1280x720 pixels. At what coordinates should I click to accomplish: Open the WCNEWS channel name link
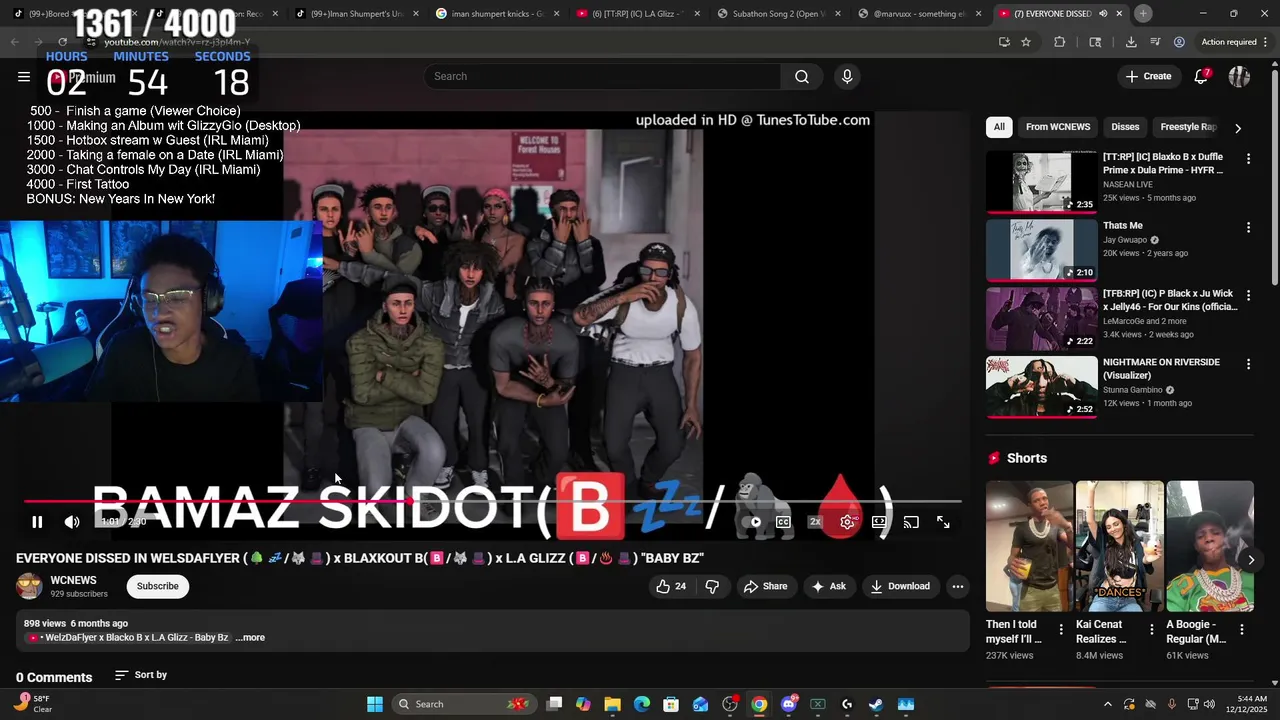pos(73,580)
